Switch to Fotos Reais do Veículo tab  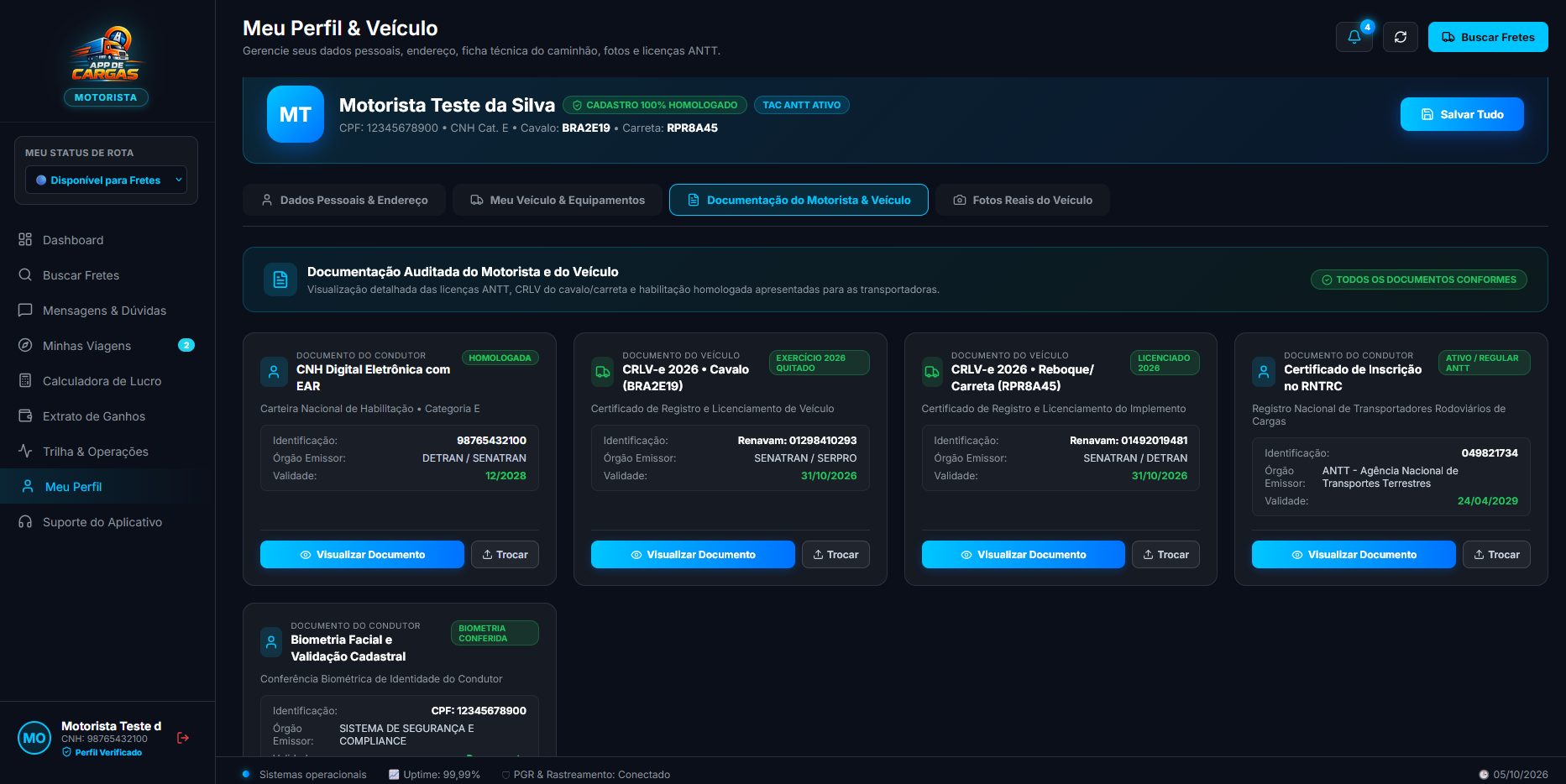coord(1023,200)
